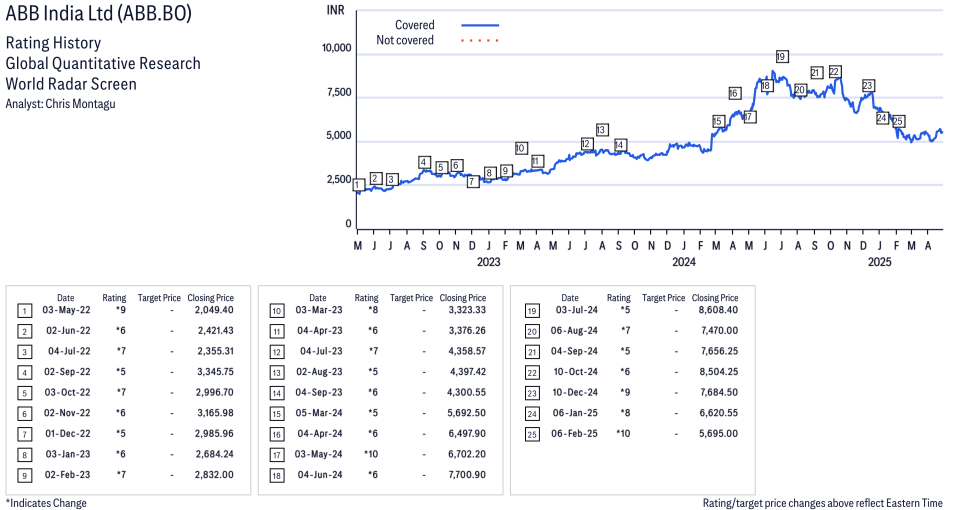Viewport: 954px width, 510px height.
Task: Select chart marker 10 above the price line
Action: click(520, 148)
